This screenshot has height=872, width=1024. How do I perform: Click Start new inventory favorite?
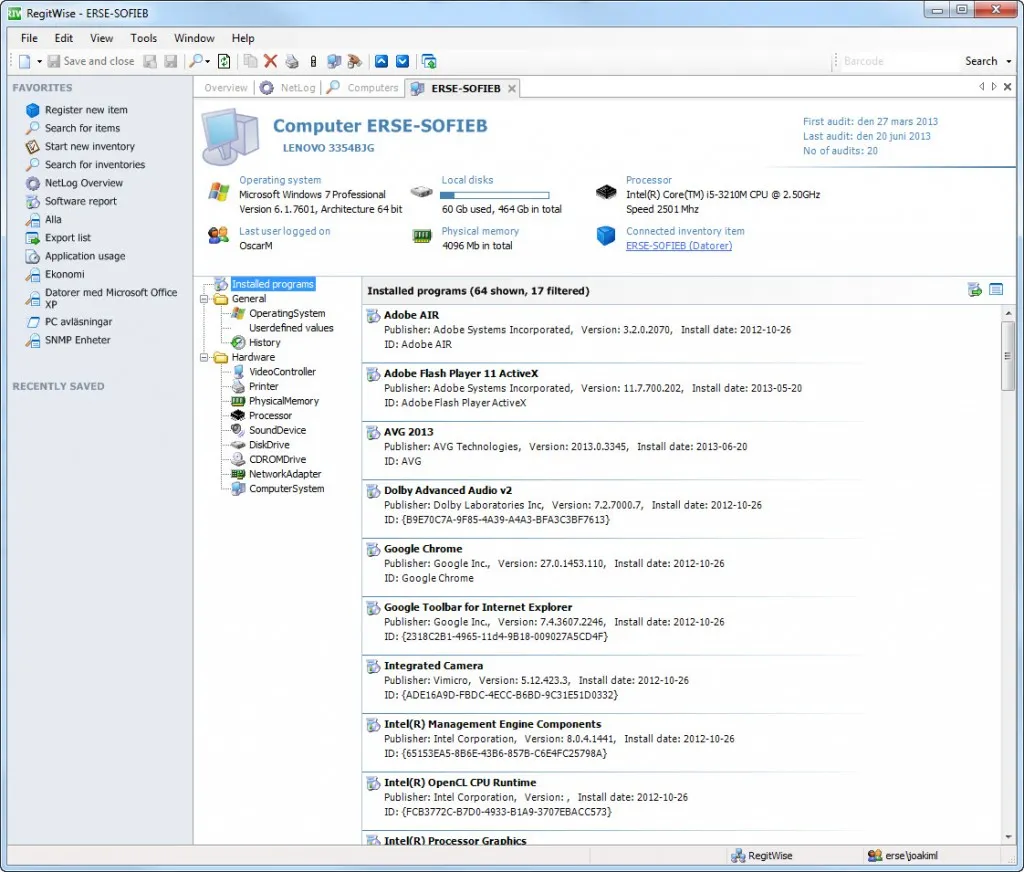(89, 146)
